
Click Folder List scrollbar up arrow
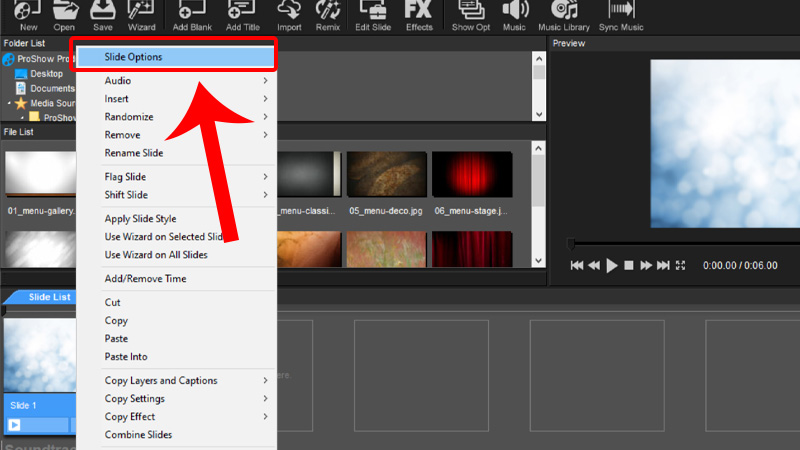539,59
